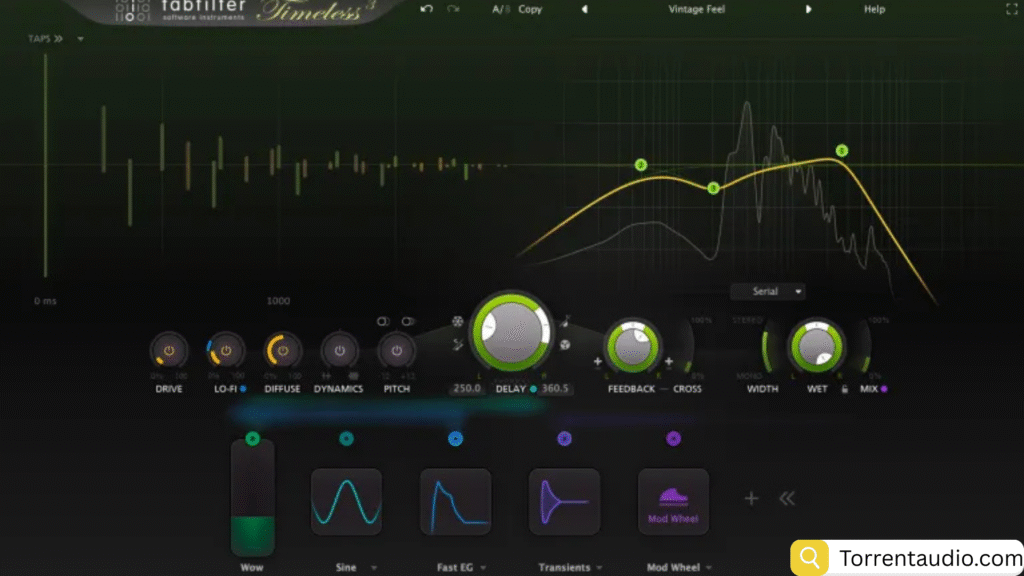Image resolution: width=1024 pixels, height=576 pixels.
Task: Click the undo arrow in the top bar
Action: click(428, 9)
